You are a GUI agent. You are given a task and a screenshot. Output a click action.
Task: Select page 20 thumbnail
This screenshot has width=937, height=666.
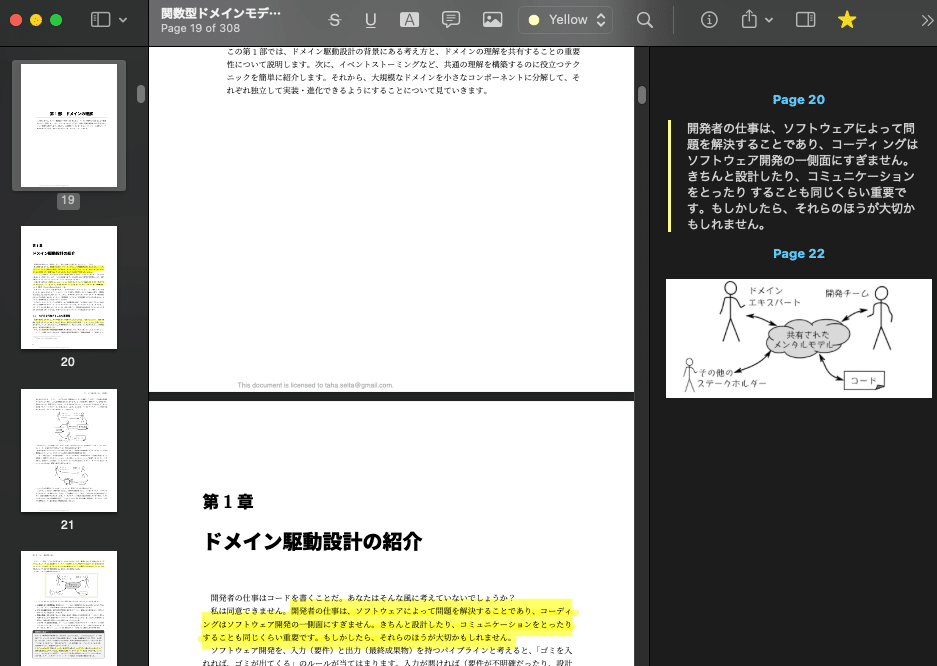pos(69,287)
